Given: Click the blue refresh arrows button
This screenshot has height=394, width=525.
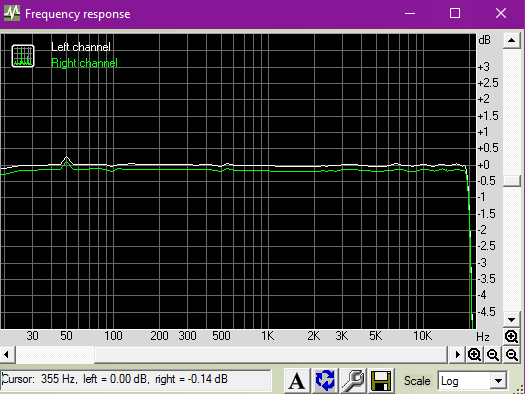Looking at the screenshot, I should (325, 381).
